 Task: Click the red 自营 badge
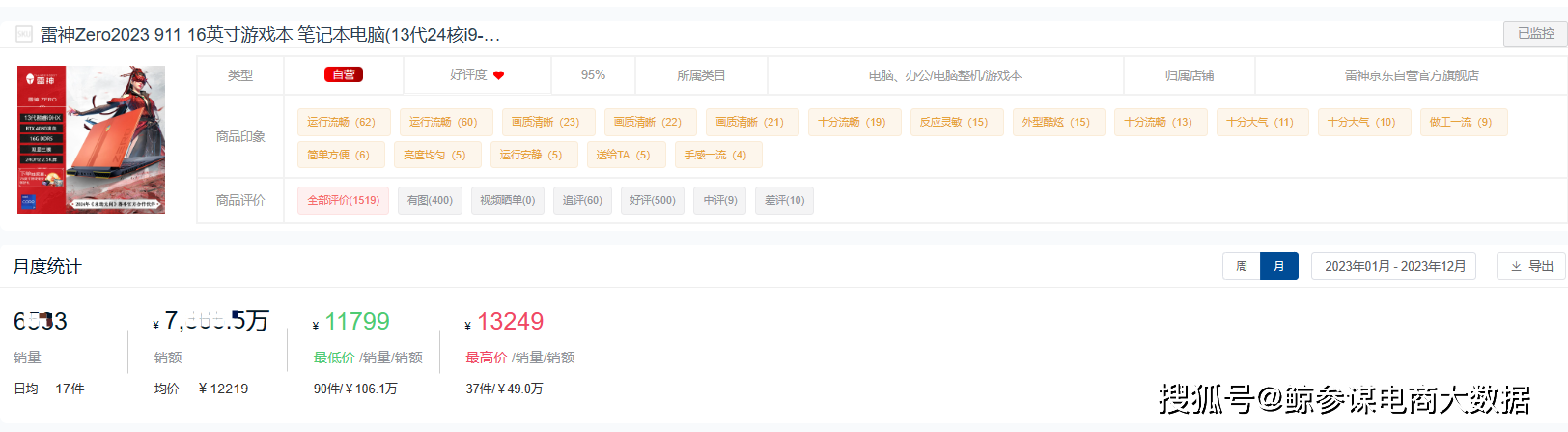tap(344, 74)
